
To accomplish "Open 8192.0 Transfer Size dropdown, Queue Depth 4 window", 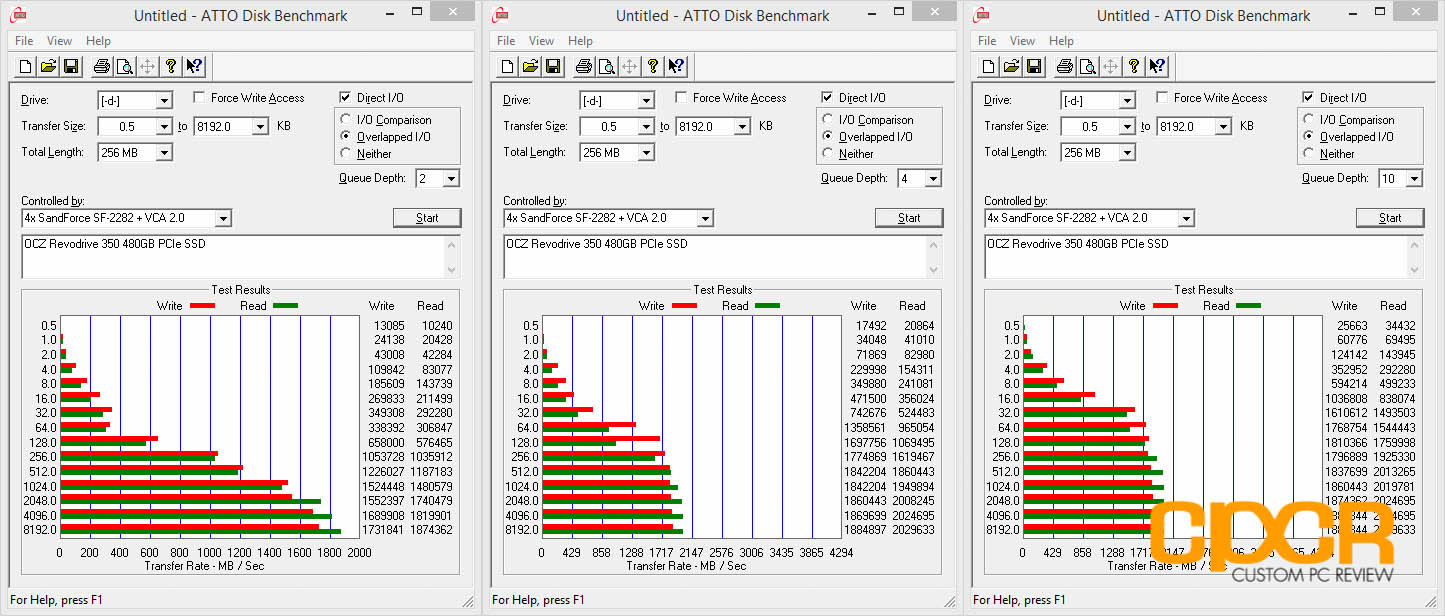I will tap(713, 126).
